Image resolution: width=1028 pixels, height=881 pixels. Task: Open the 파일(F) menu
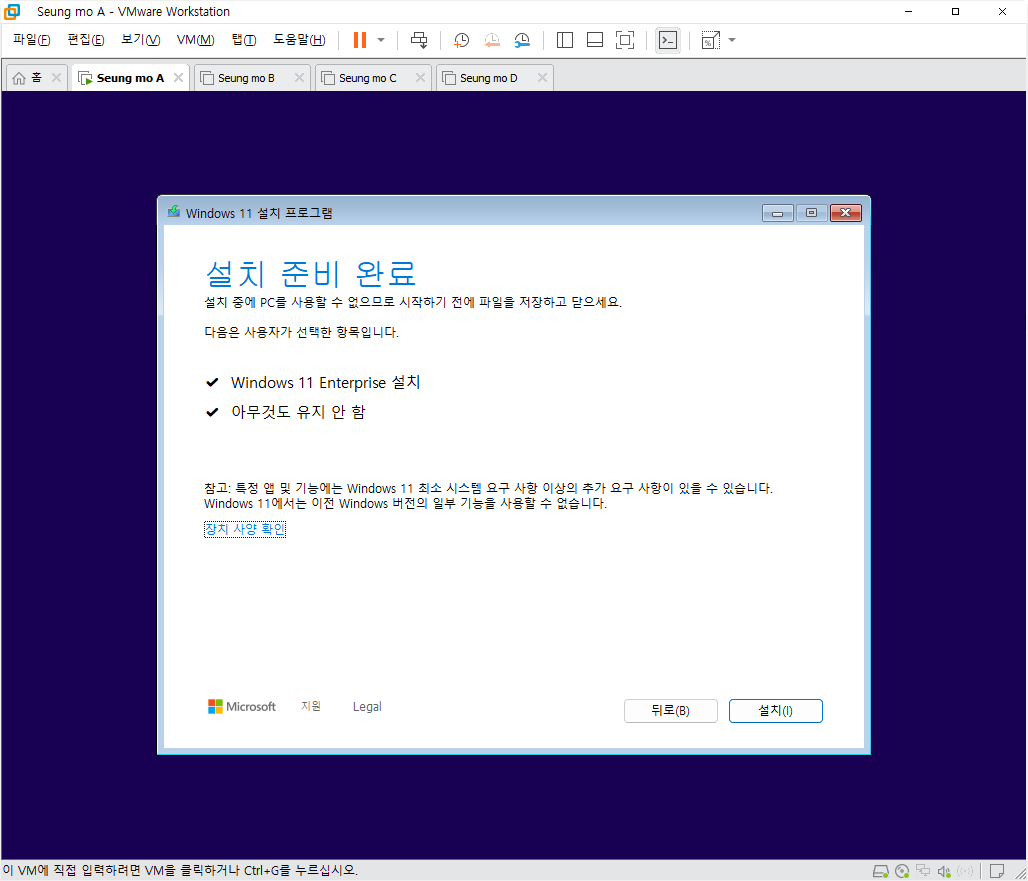point(31,40)
